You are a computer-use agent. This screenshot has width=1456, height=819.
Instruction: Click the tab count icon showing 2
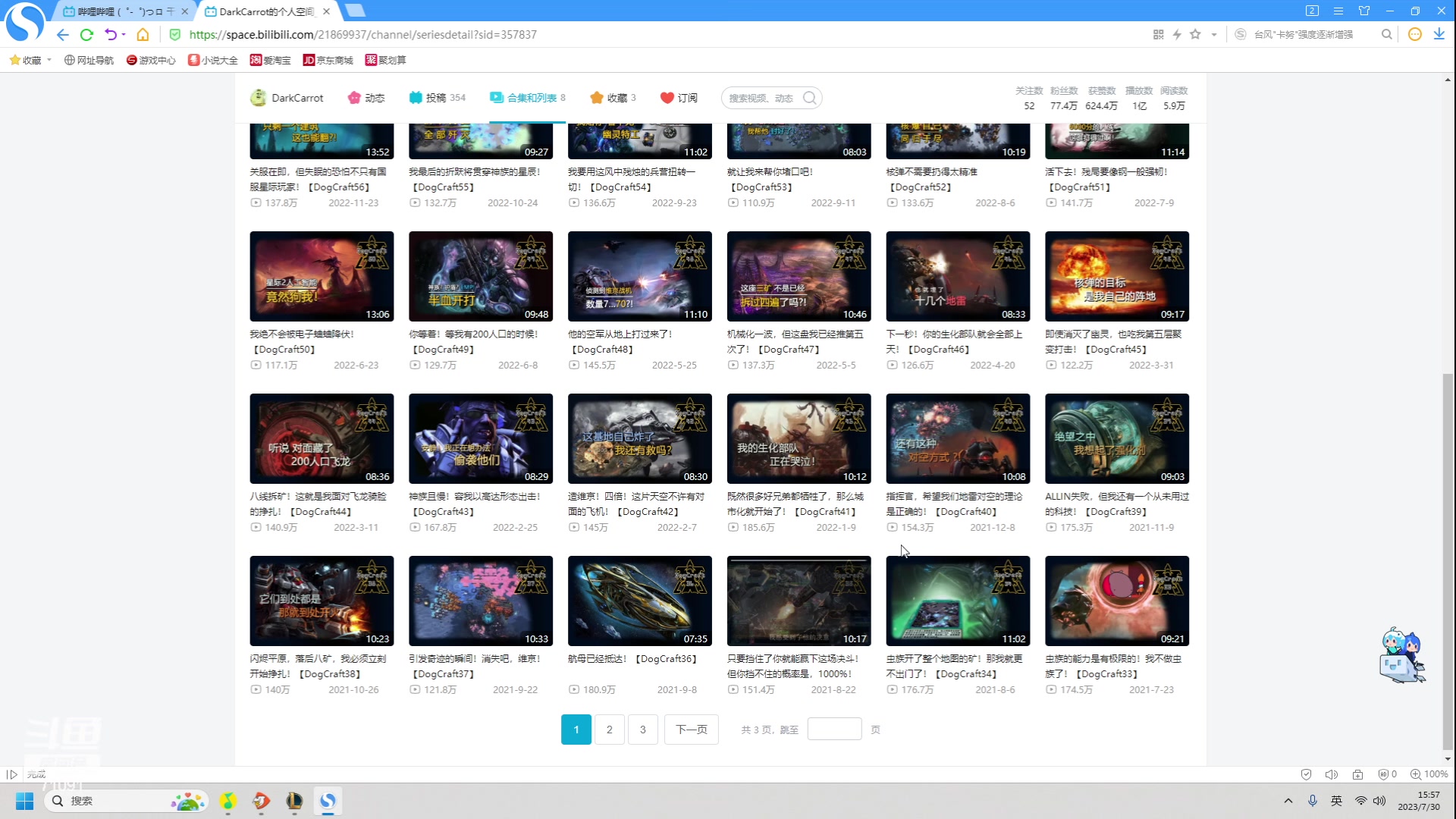(x=1313, y=11)
